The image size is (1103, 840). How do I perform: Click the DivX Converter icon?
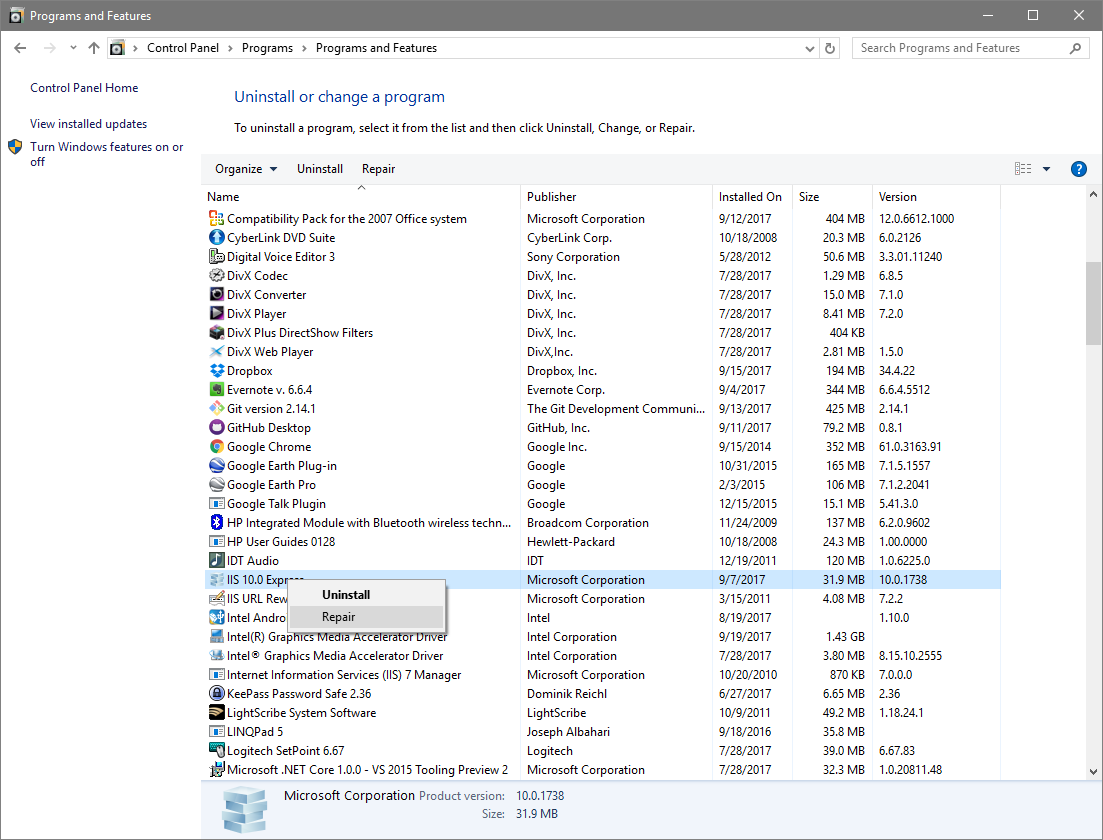click(x=217, y=295)
